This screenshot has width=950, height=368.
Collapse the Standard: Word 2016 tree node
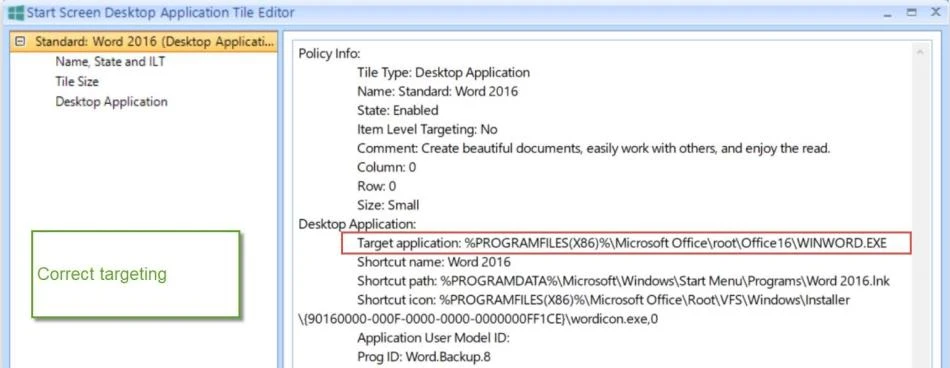pyautogui.click(x=21, y=41)
